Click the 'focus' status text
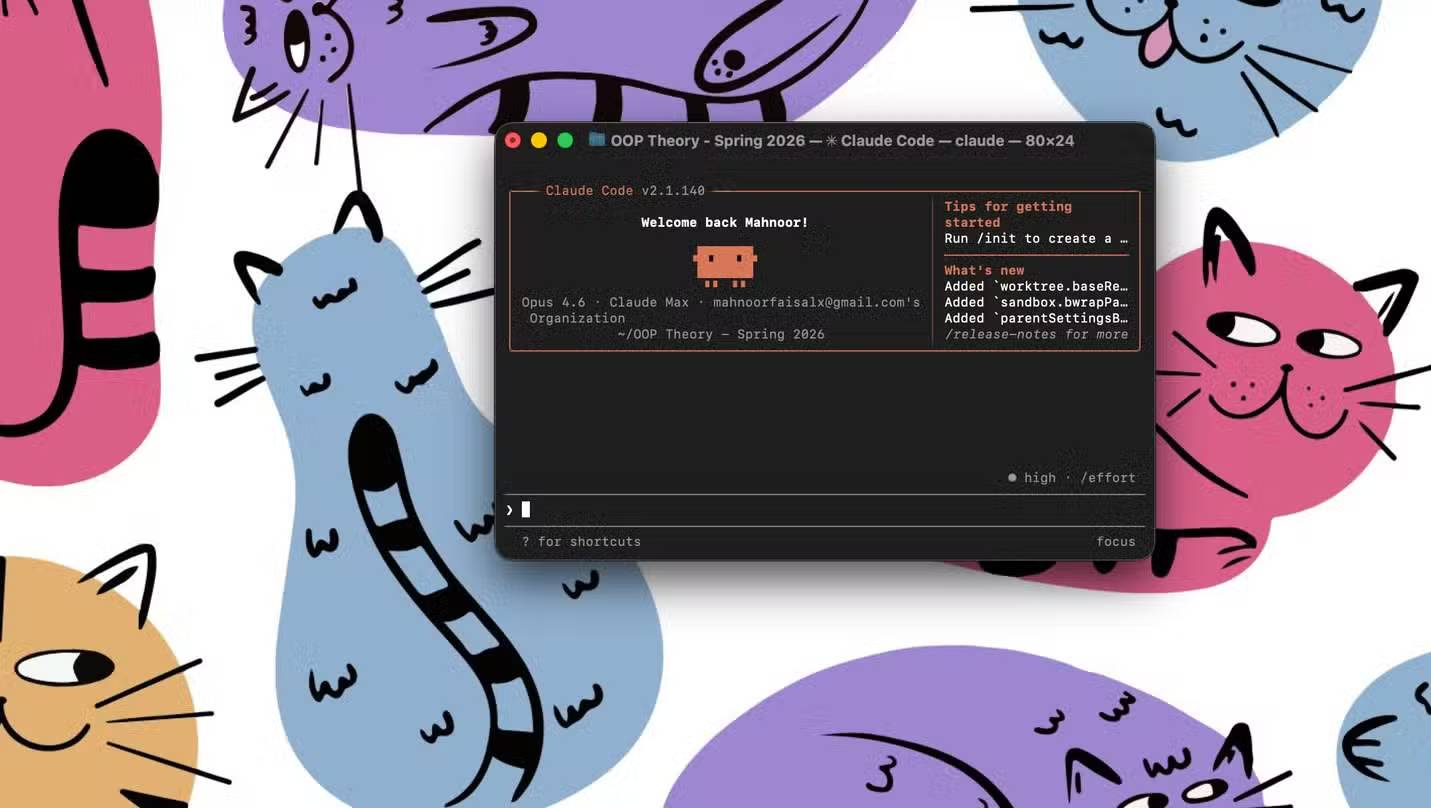1431x808 pixels. 1116,542
